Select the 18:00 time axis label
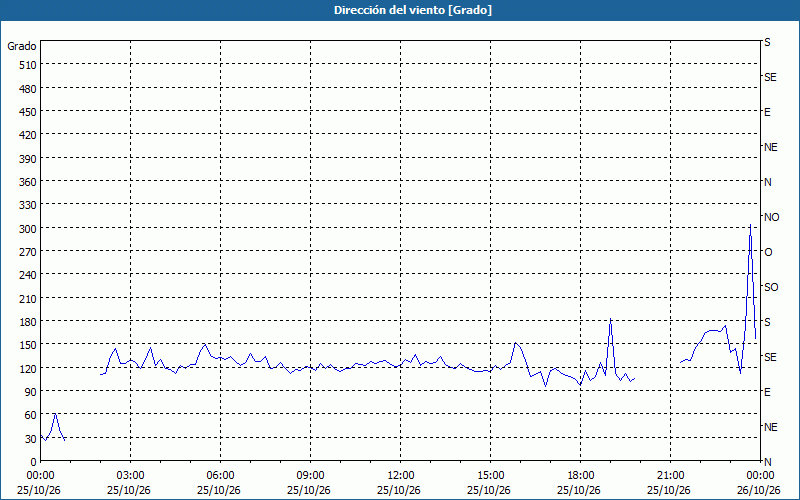The image size is (800, 500). tap(581, 476)
